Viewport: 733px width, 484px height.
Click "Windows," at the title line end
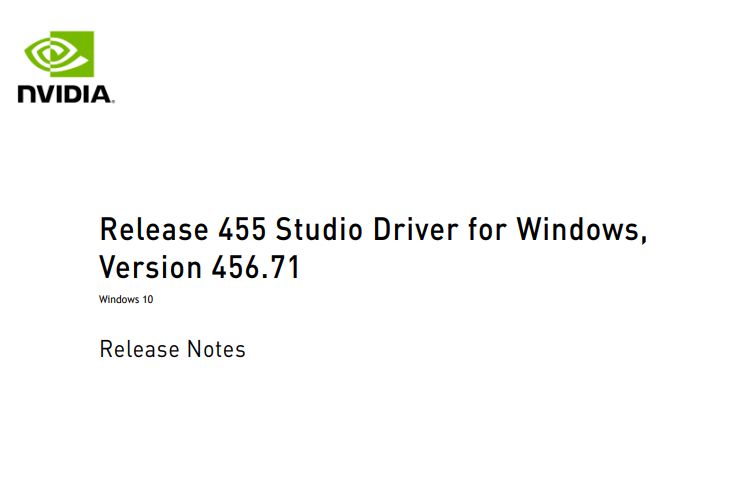tap(582, 230)
